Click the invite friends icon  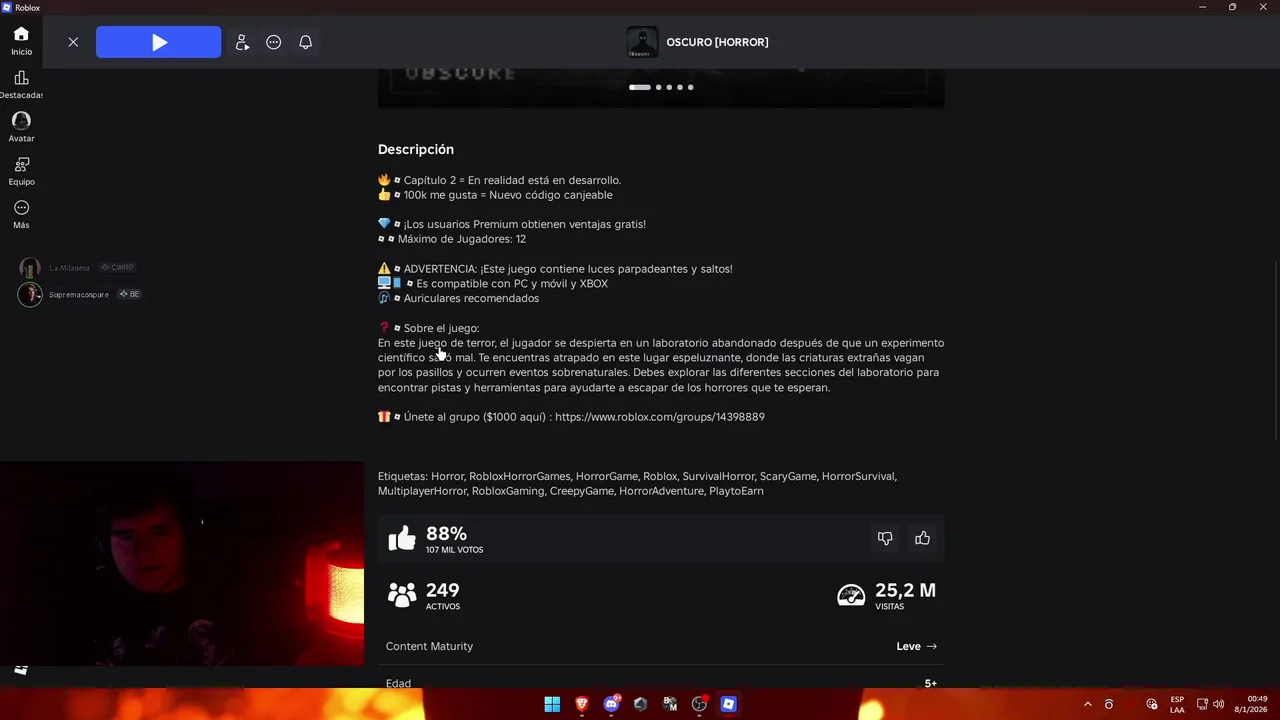coord(242,42)
